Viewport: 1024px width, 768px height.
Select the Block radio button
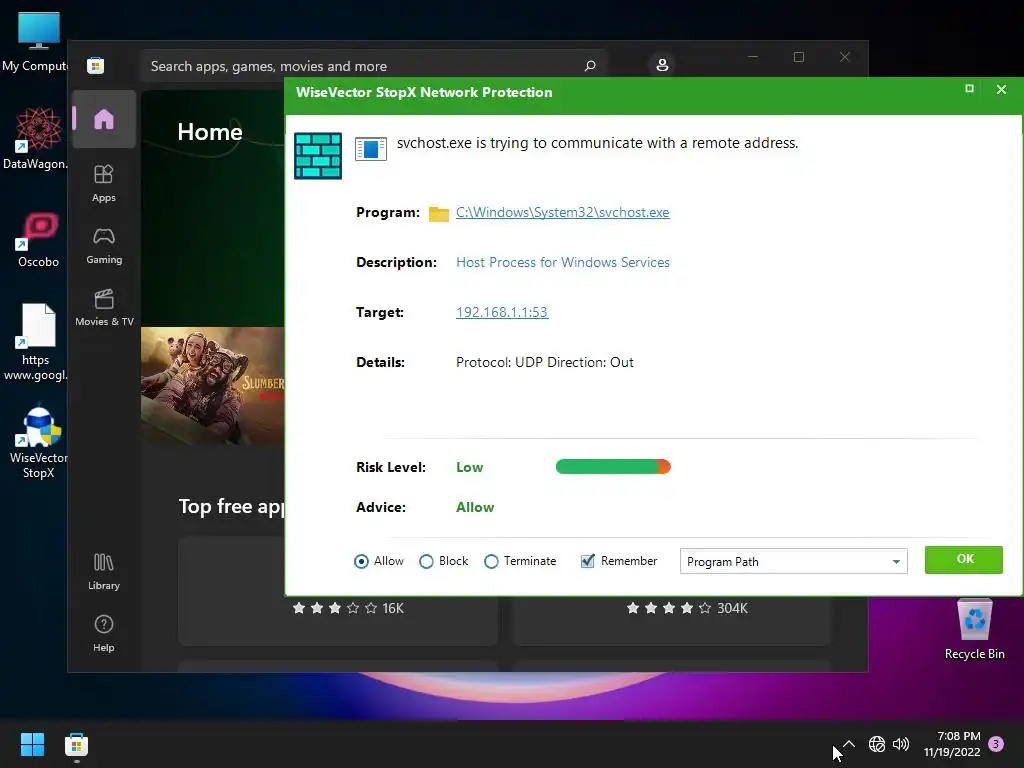[x=426, y=562]
